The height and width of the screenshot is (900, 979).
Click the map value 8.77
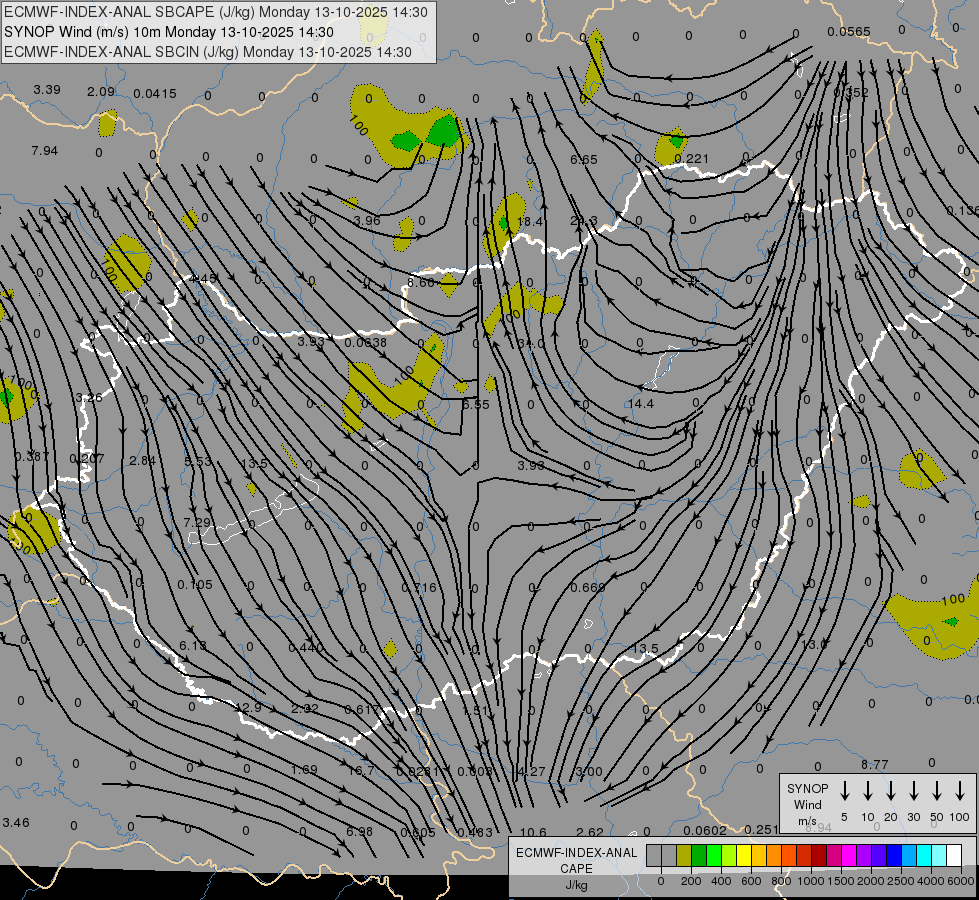click(874, 764)
